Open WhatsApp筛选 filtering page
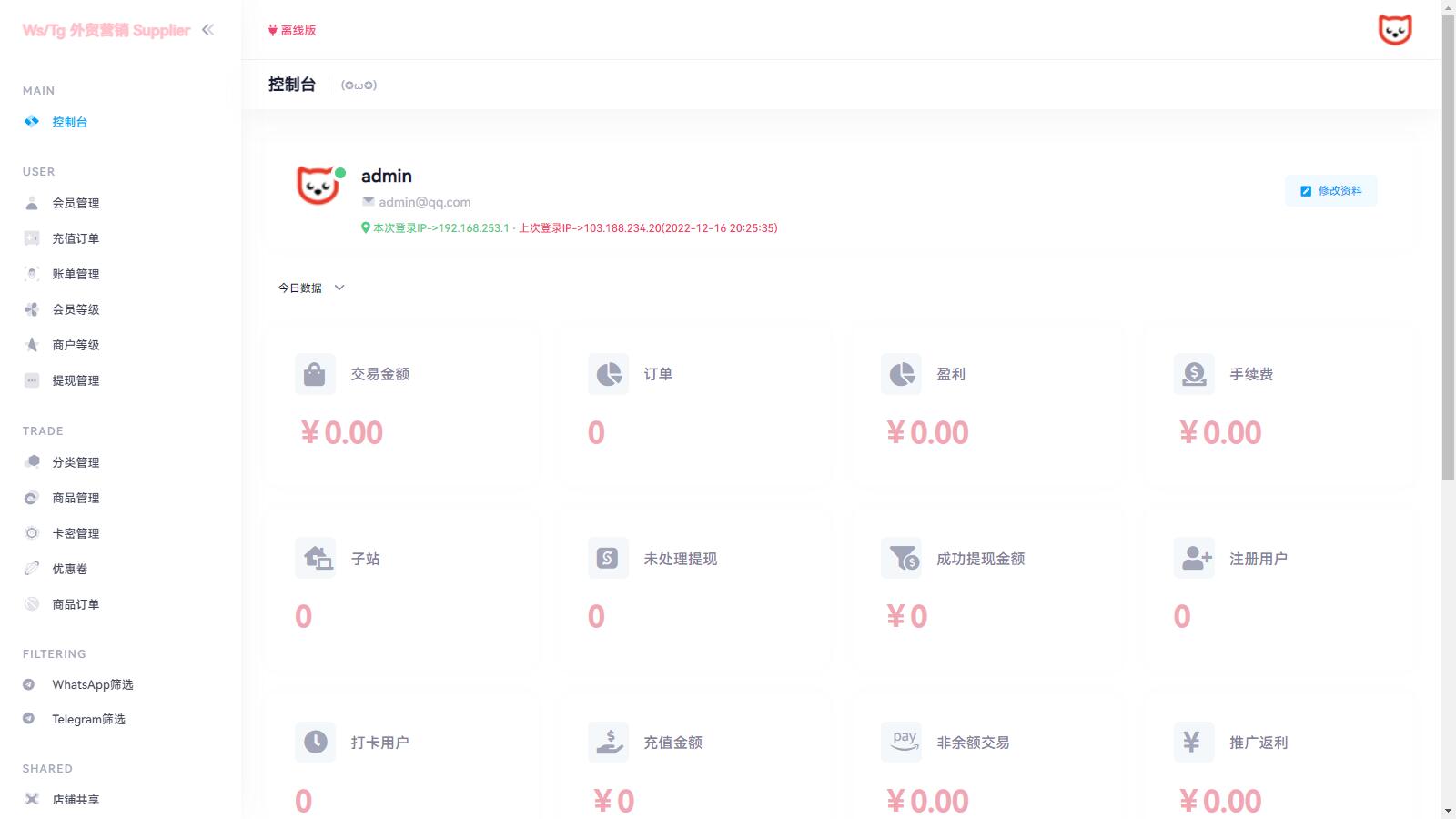This screenshot has height=819, width=1456. tap(92, 684)
